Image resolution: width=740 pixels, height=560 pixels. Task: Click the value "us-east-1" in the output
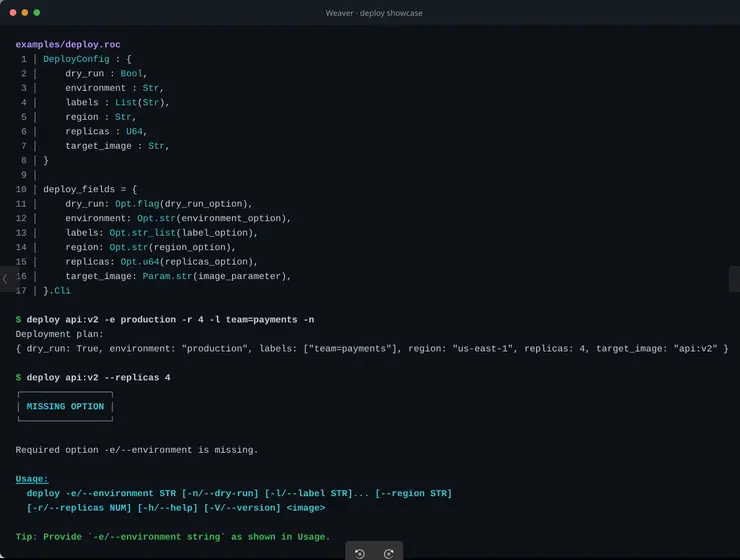(482, 349)
